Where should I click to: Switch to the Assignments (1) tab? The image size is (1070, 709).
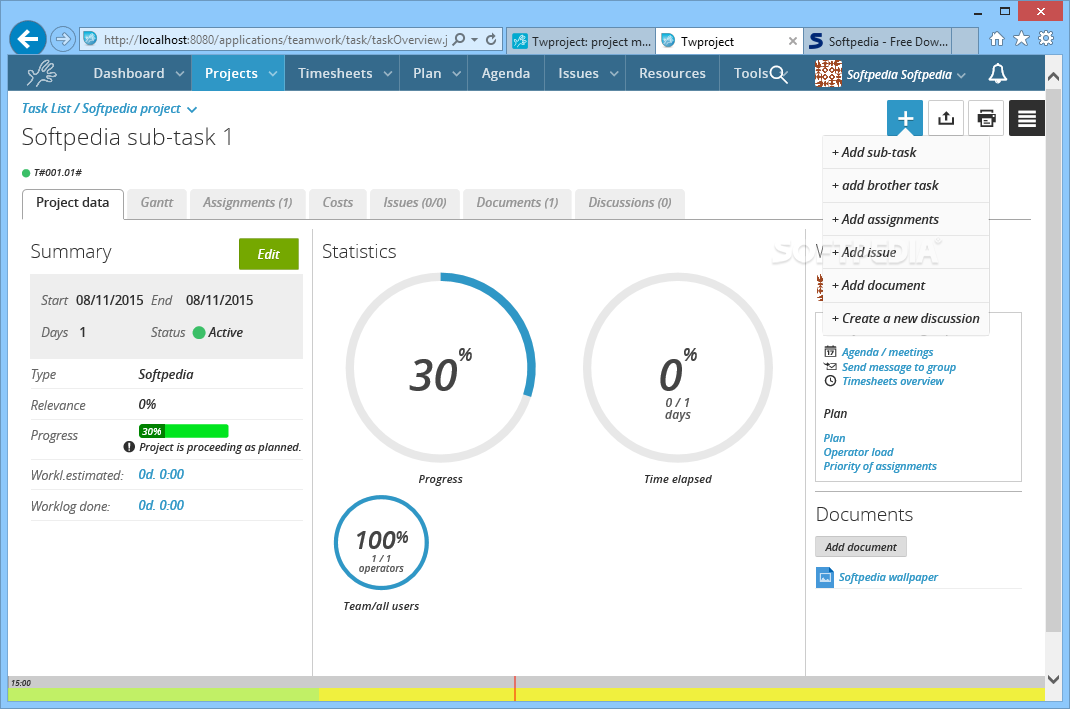(x=248, y=203)
